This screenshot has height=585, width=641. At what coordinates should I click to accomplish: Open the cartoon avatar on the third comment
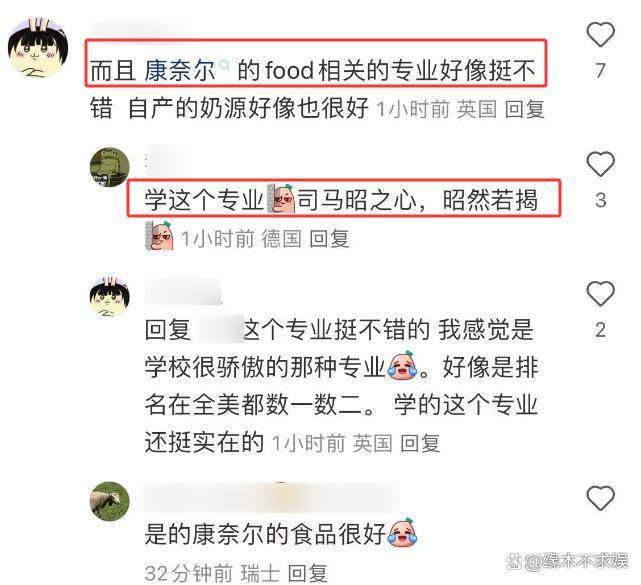click(110, 297)
